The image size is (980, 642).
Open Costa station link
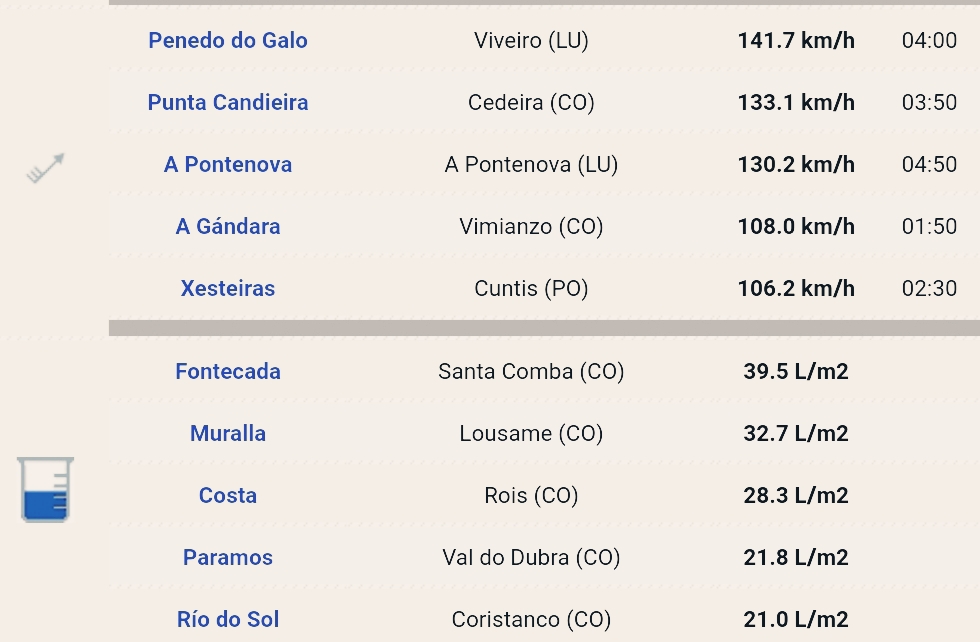(228, 495)
